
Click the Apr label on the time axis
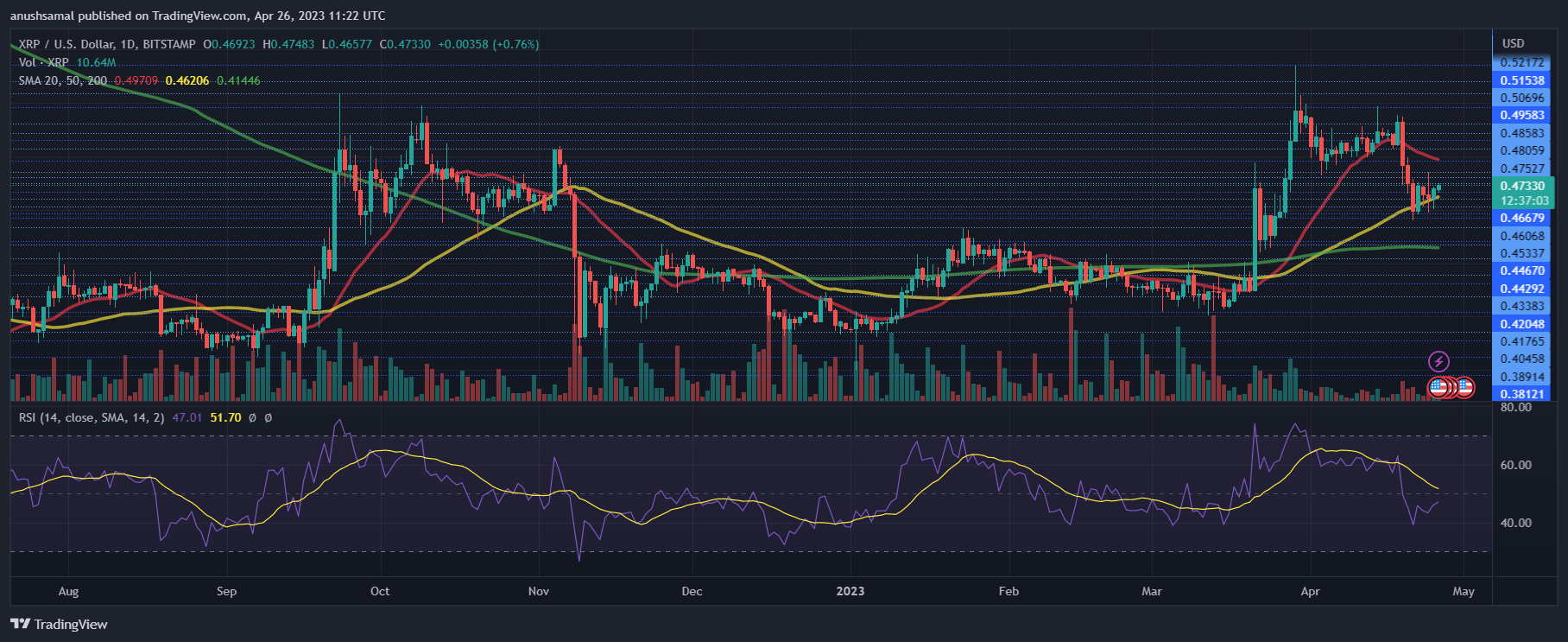point(1310,592)
